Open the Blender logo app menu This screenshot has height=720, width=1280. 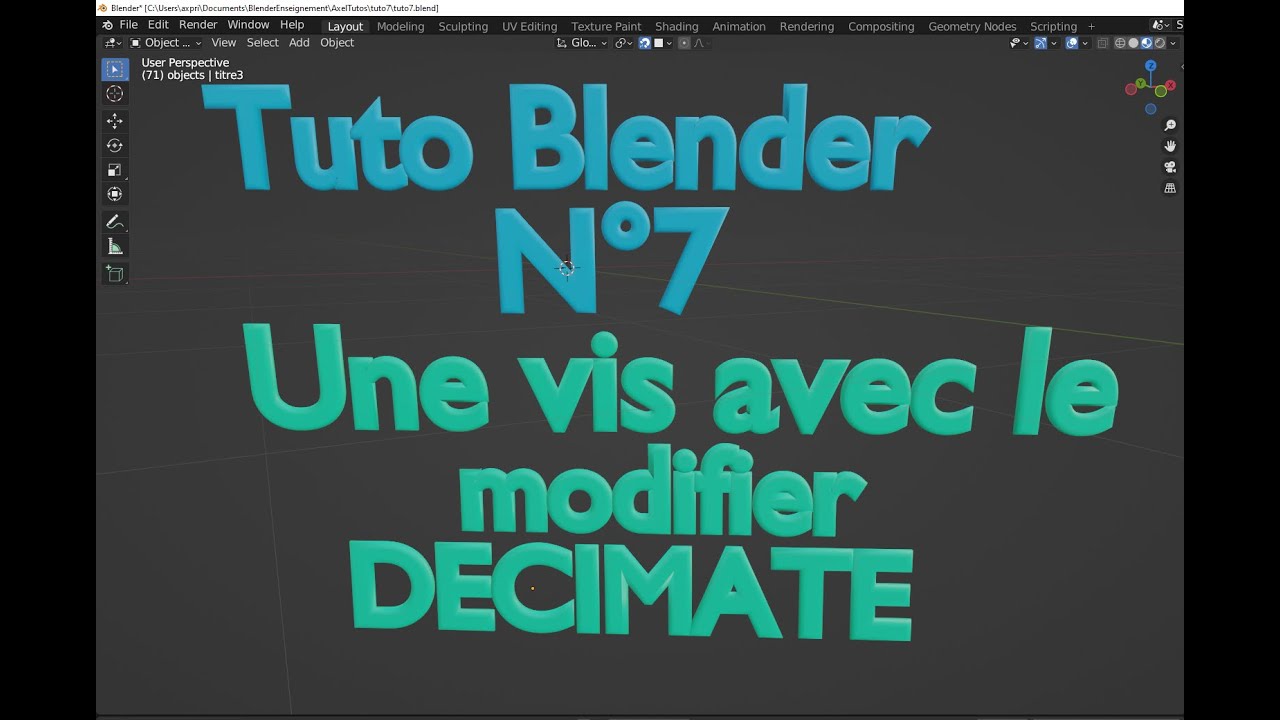tap(107, 25)
